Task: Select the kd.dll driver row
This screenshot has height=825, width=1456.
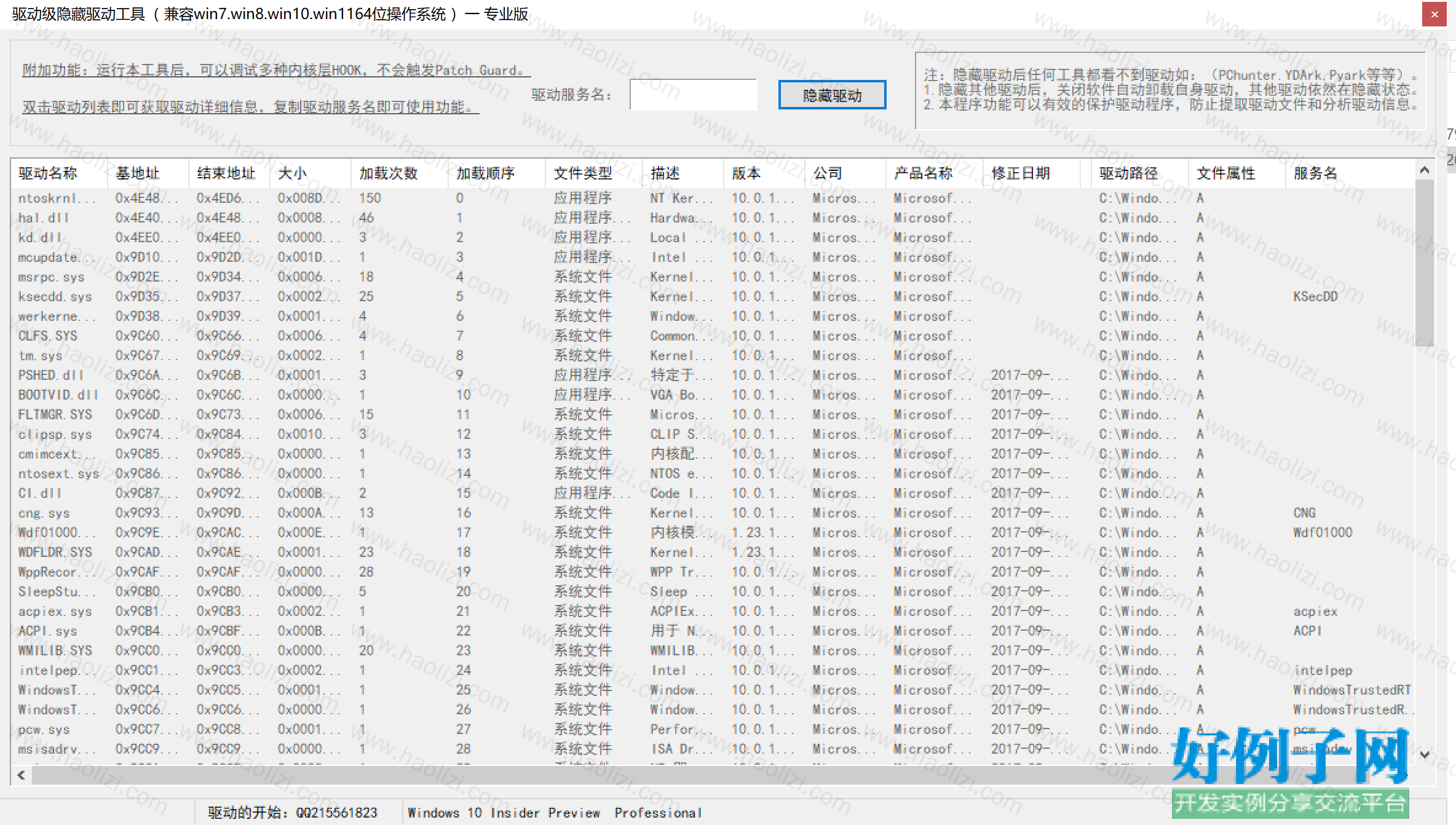Action: pos(713,237)
